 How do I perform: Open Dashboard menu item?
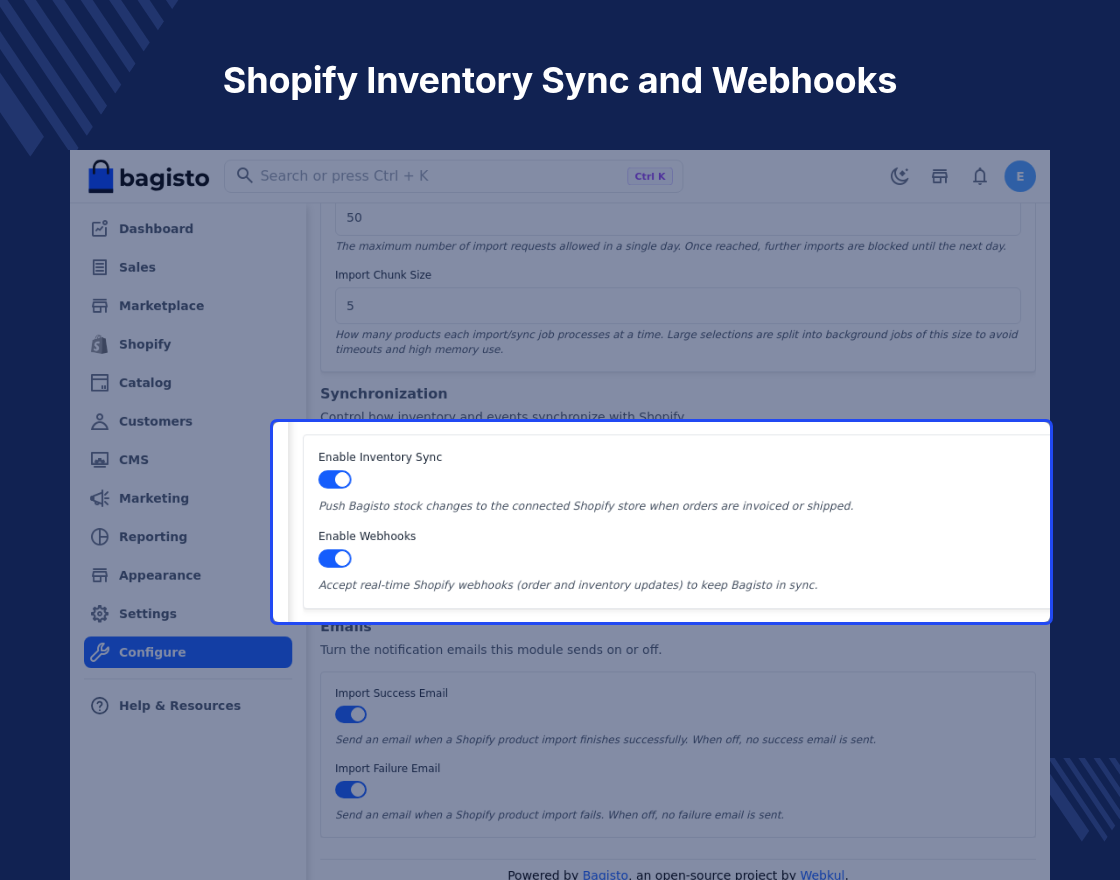(x=188, y=229)
